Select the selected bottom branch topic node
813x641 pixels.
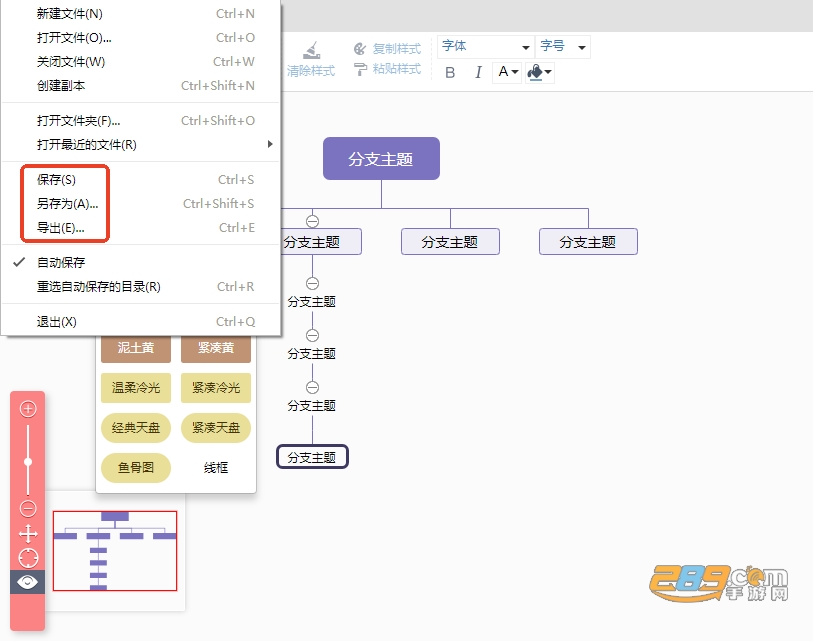coord(312,457)
